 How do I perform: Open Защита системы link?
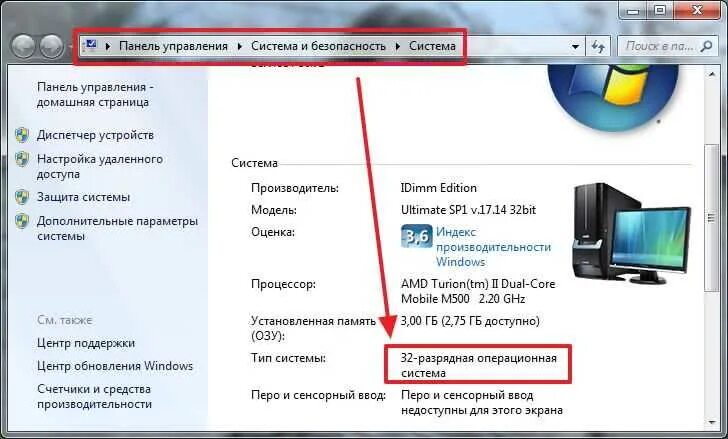coord(84,197)
